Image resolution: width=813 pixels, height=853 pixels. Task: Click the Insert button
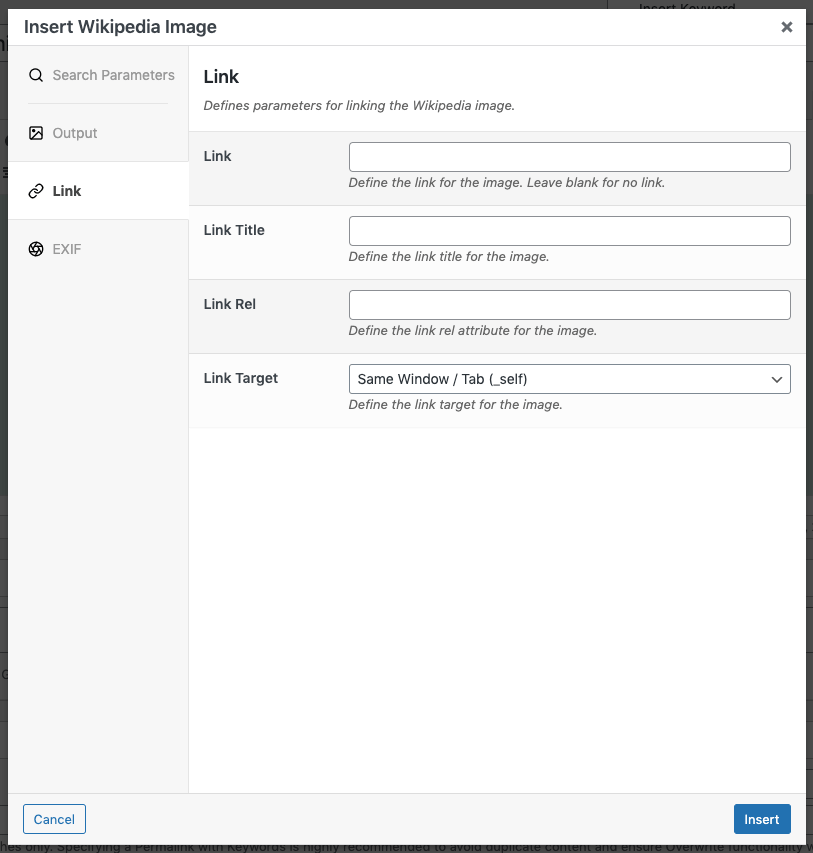[x=762, y=819]
